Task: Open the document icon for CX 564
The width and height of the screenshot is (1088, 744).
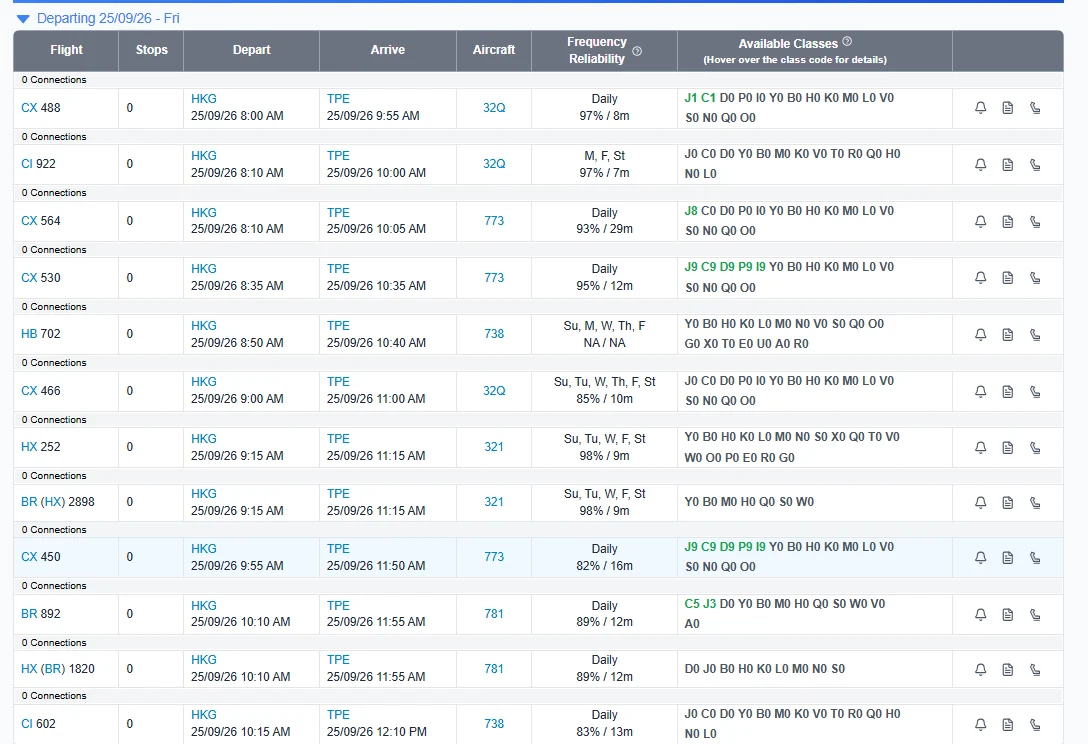Action: click(x=1008, y=221)
